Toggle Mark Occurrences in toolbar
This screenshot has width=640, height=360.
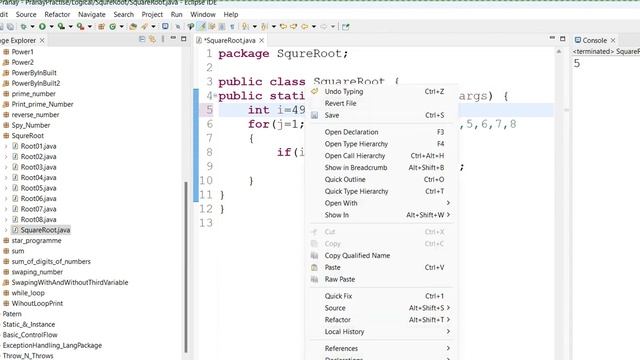(x=202, y=27)
